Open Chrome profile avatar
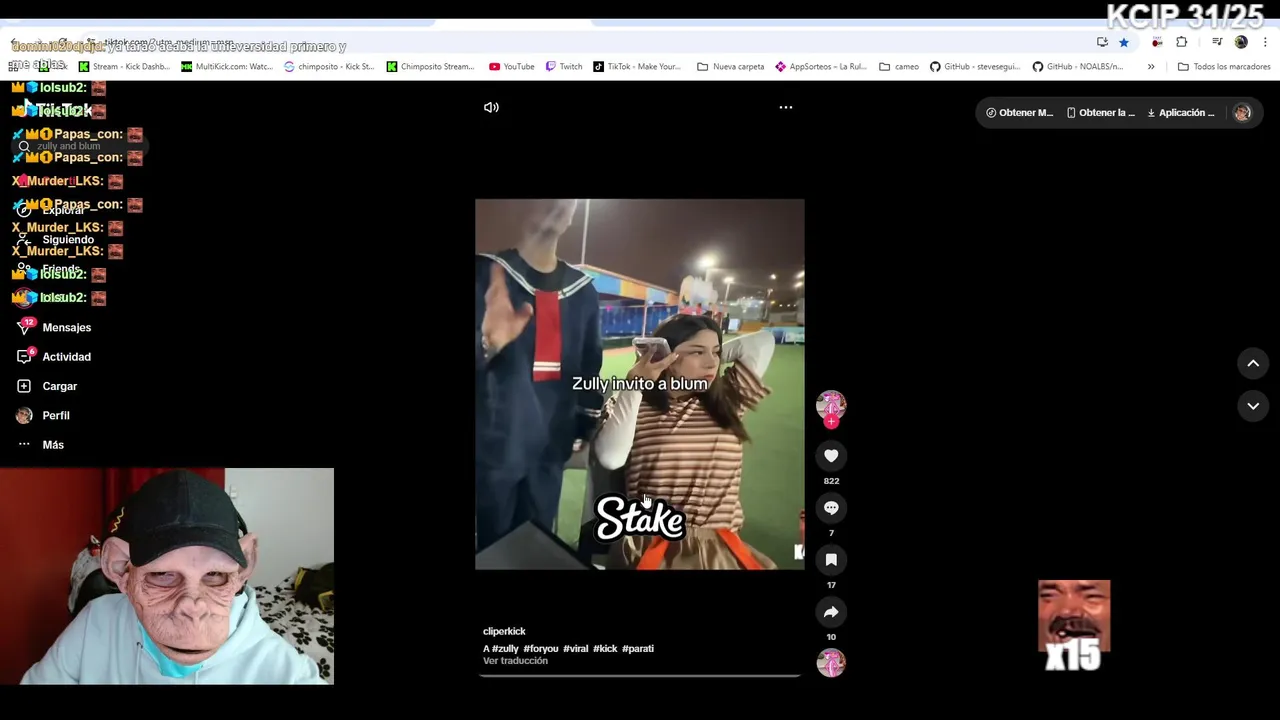The image size is (1280, 720). click(1241, 42)
